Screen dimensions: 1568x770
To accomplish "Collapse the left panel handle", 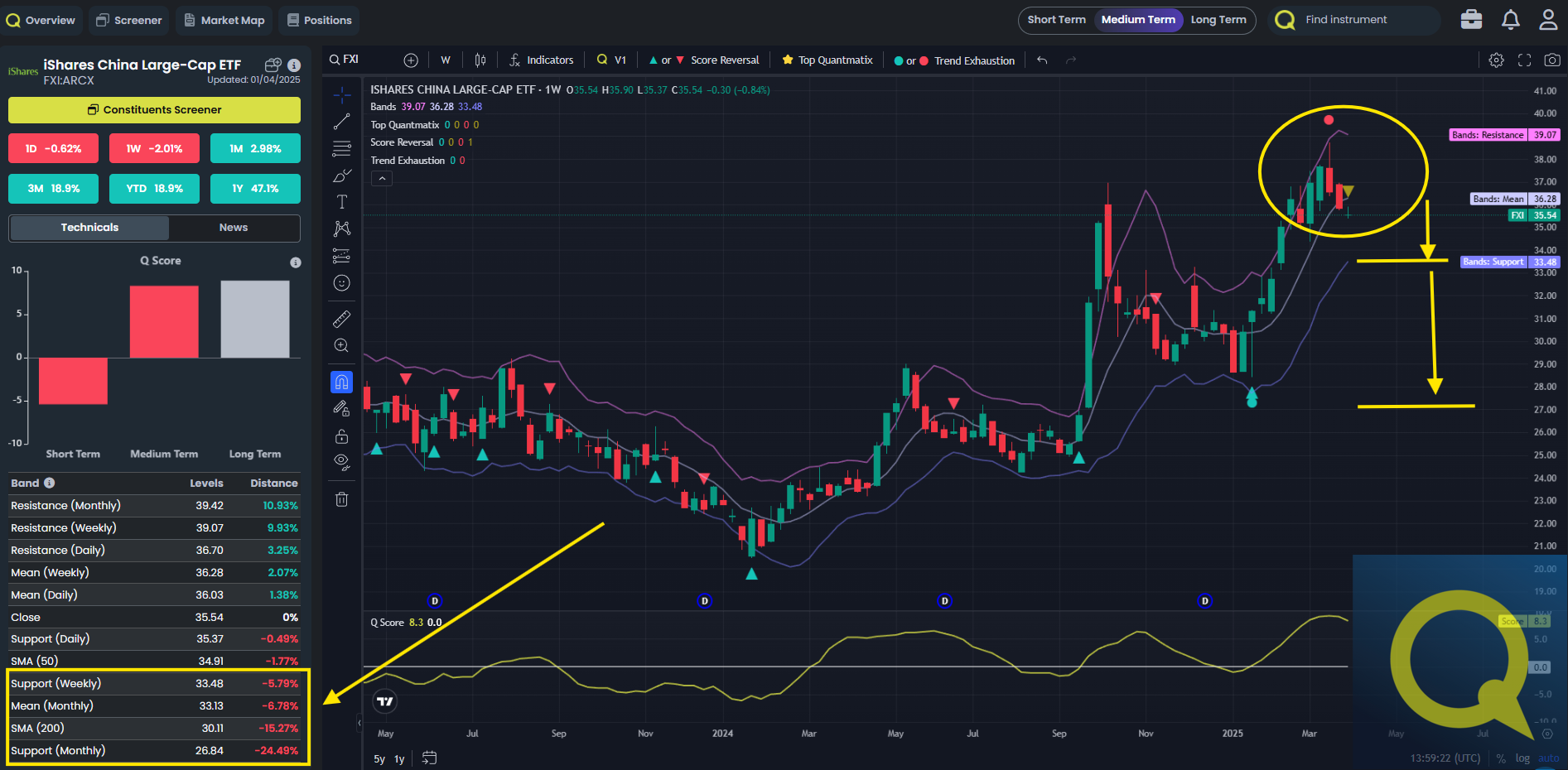I will click(x=359, y=723).
